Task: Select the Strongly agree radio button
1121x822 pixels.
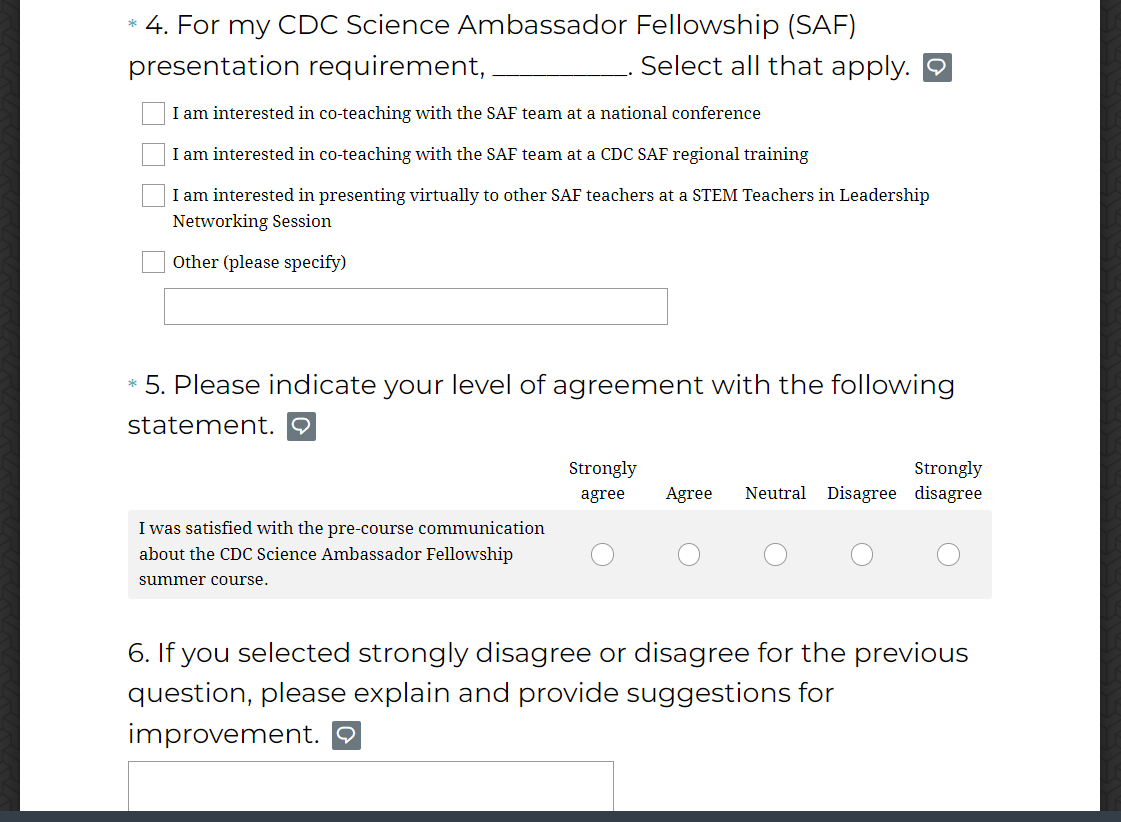Action: coord(602,554)
